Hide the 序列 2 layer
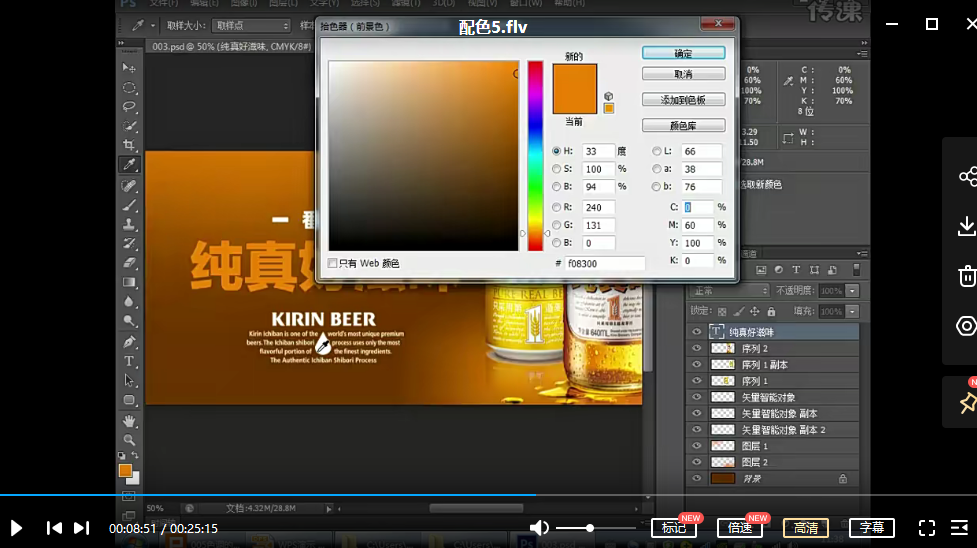977x548 pixels. pos(697,348)
